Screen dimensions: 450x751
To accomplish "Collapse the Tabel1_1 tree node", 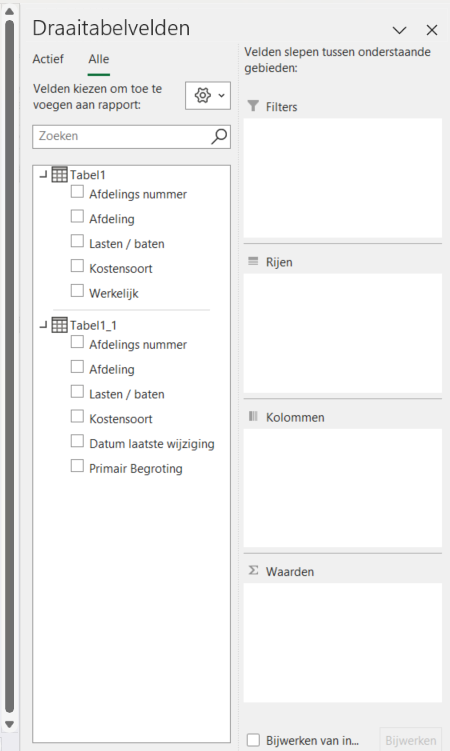I will click(x=44, y=325).
